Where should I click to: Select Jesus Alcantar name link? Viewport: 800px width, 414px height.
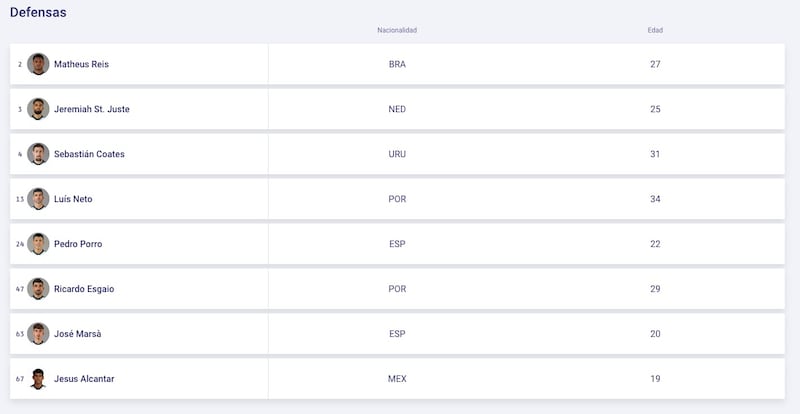tap(84, 379)
